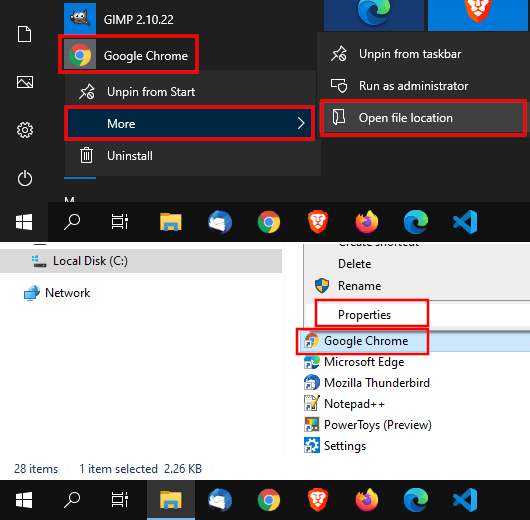
Task: Launch Brave from lower taskbar
Action: tap(318, 500)
